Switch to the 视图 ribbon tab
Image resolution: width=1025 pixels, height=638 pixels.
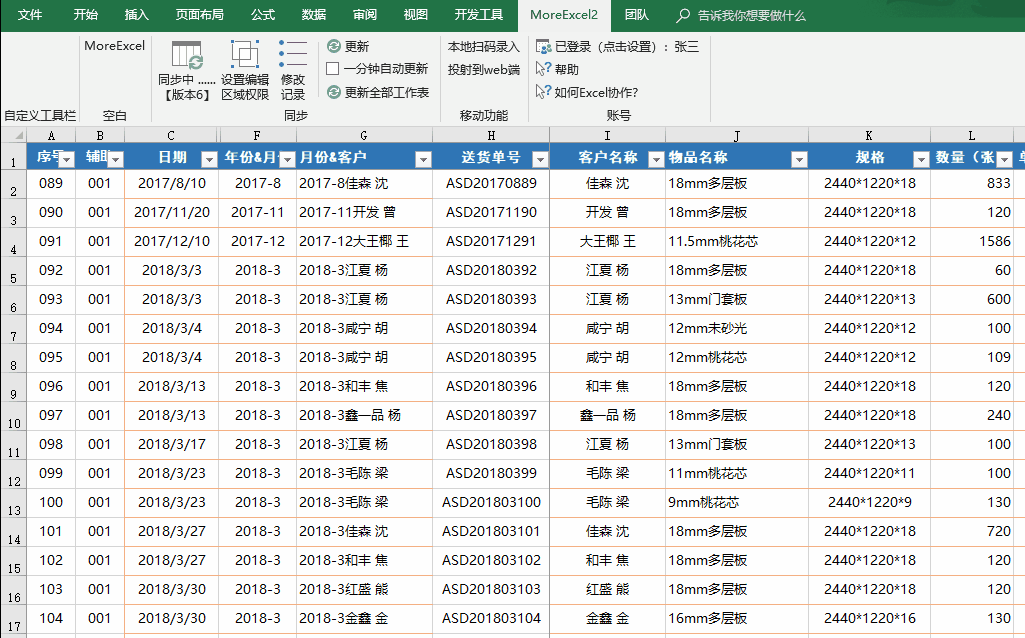[x=416, y=15]
